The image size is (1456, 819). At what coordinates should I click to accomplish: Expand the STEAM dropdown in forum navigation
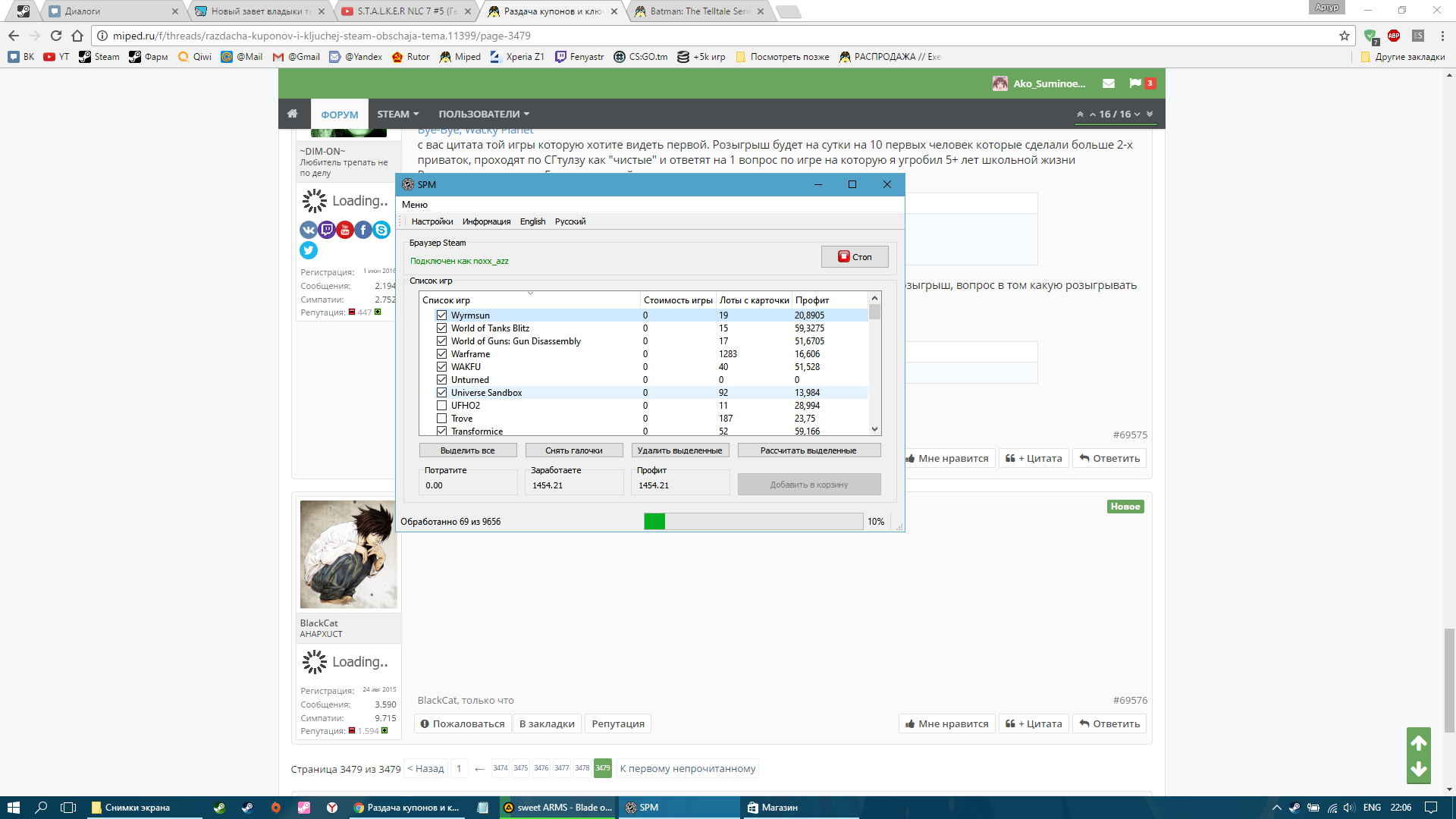click(x=398, y=114)
